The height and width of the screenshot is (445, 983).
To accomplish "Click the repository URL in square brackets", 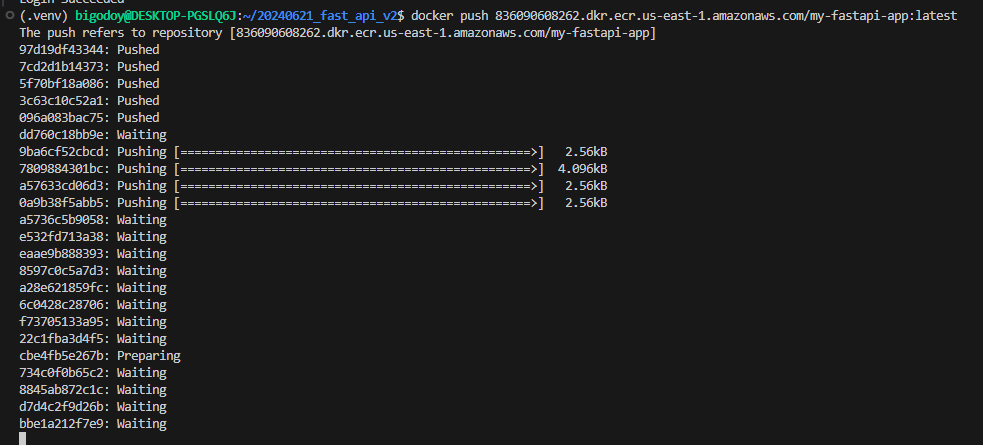I will [x=442, y=33].
